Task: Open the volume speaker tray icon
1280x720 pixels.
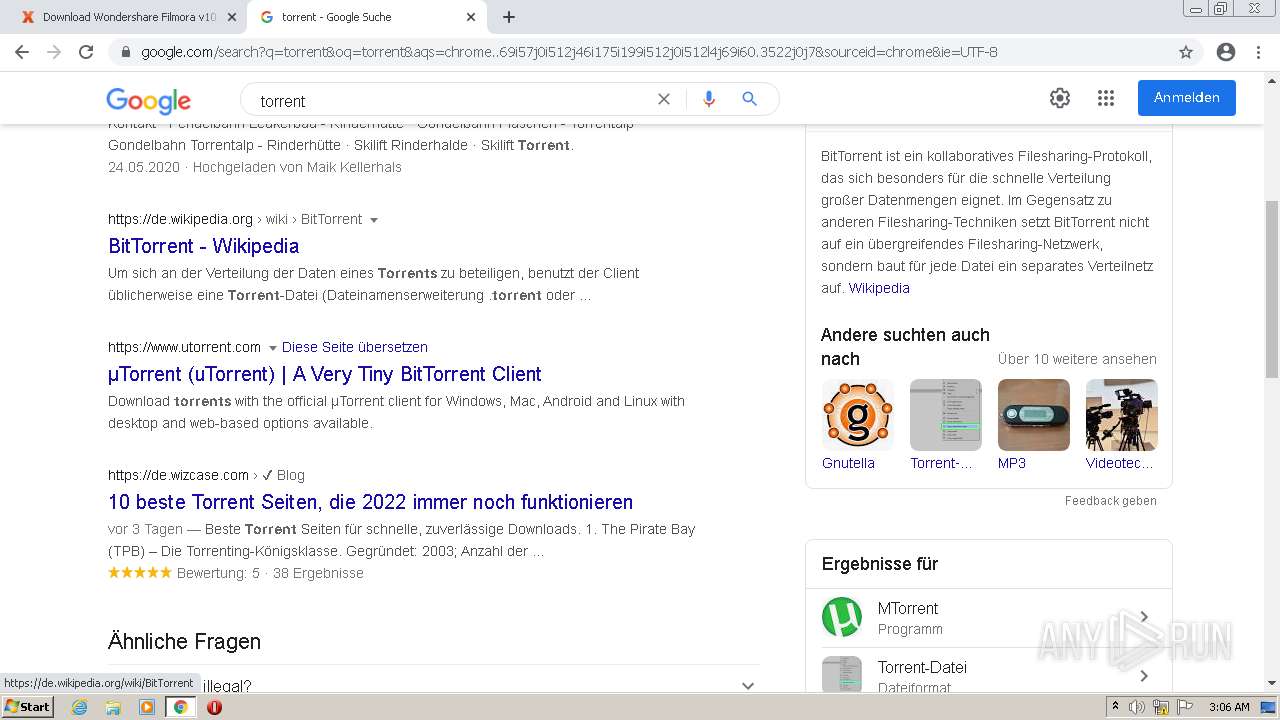Action: tap(1136, 707)
